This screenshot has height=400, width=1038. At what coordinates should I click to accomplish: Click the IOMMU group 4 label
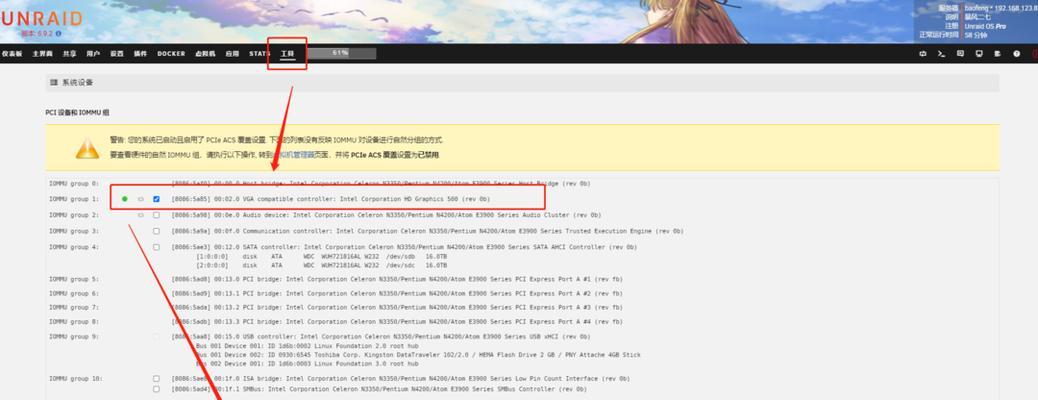tap(74, 247)
